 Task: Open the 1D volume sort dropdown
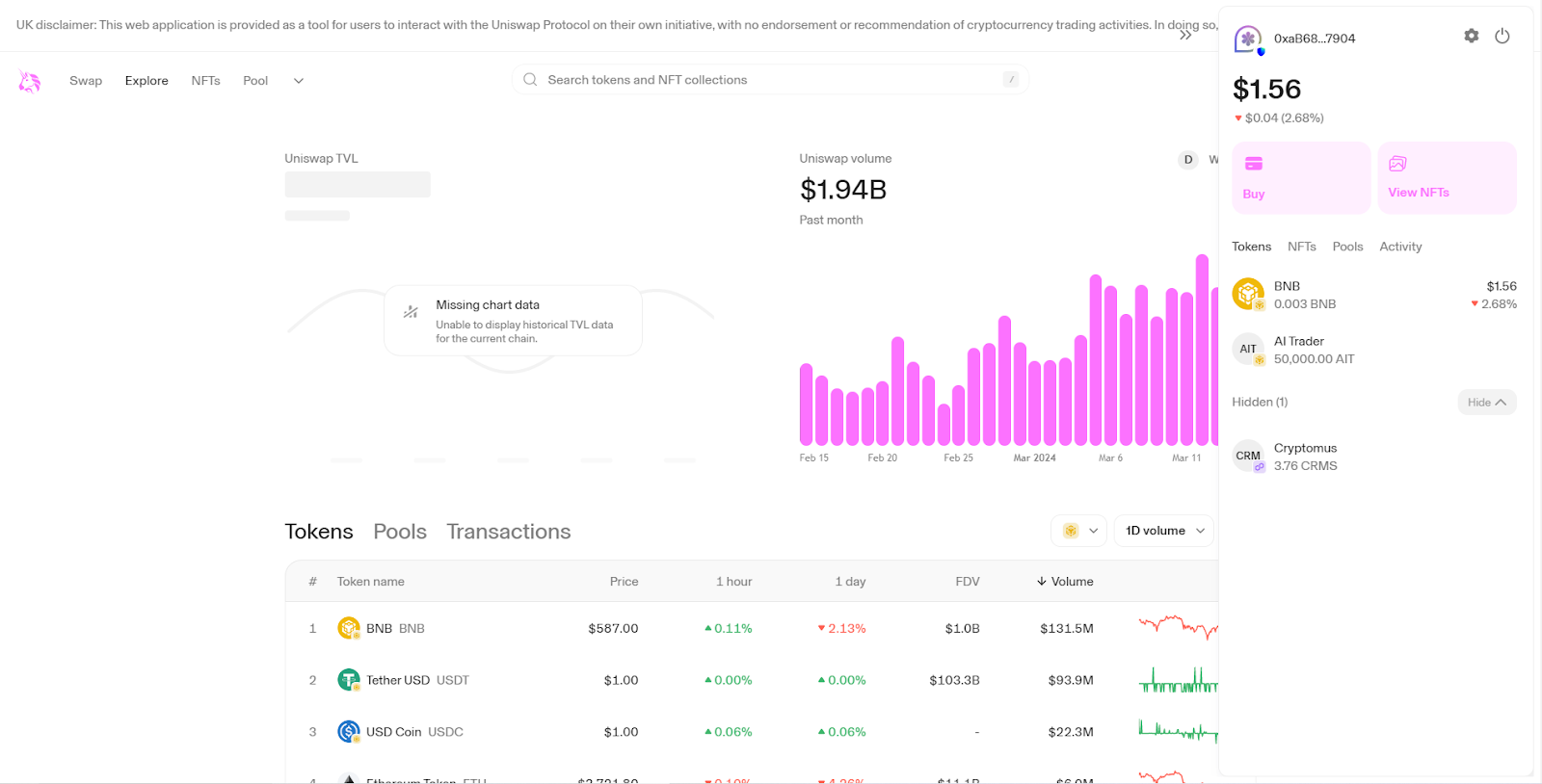(x=1163, y=531)
